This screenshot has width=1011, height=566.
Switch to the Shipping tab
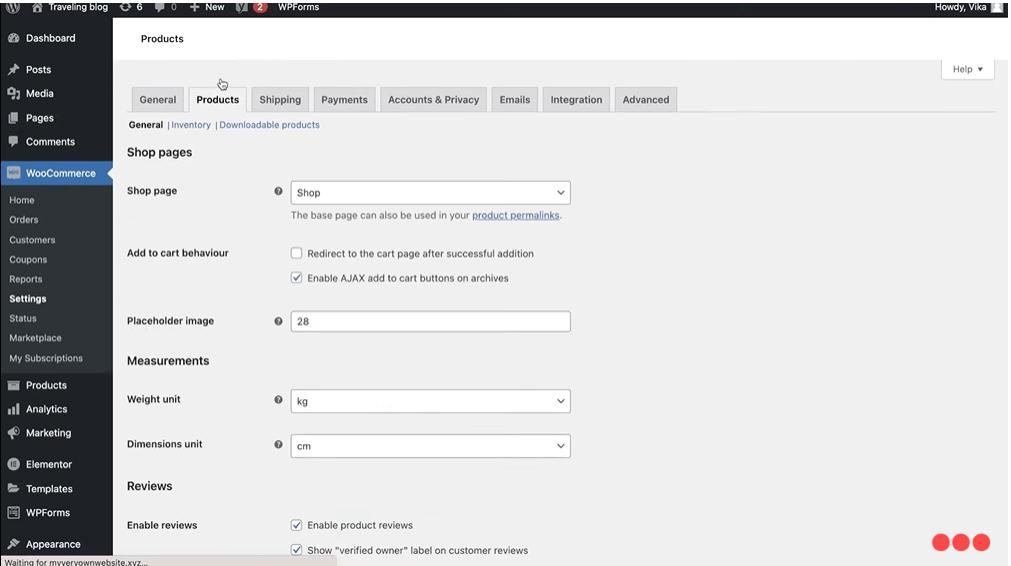[280, 100]
